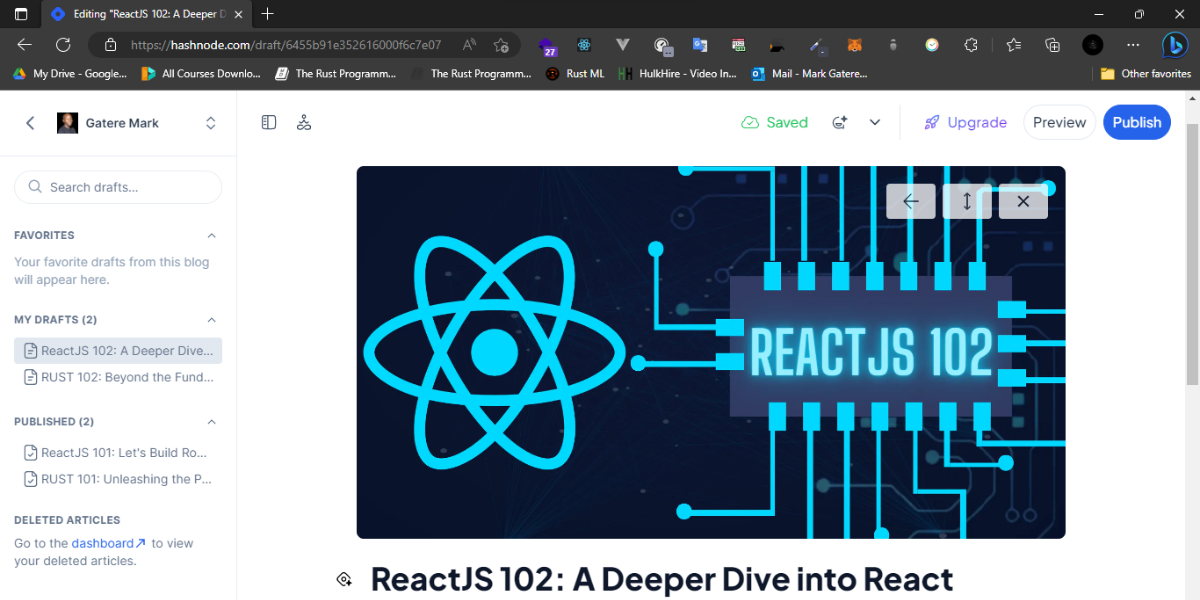Viewport: 1200px width, 600px height.
Task: Remove the cover image with X button
Action: (x=1023, y=201)
